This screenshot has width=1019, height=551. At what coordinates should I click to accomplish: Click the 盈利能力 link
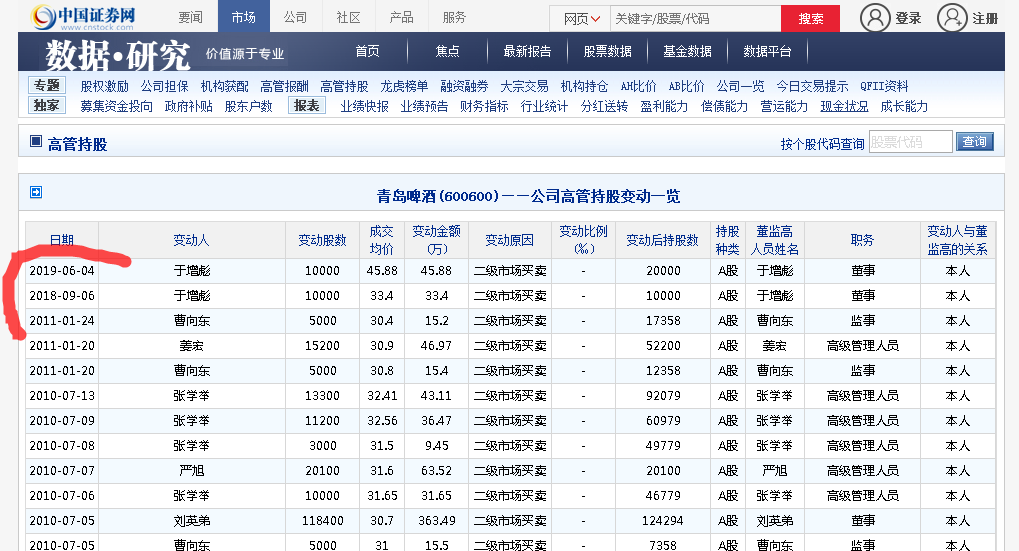coord(664,107)
